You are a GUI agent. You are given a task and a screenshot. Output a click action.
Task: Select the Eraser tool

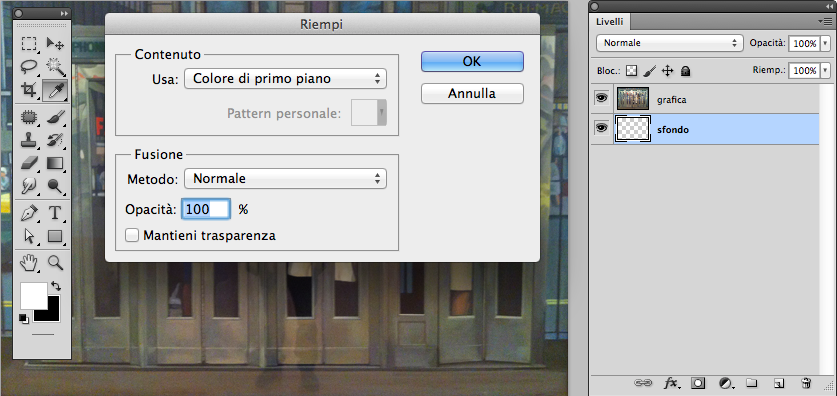click(x=29, y=162)
